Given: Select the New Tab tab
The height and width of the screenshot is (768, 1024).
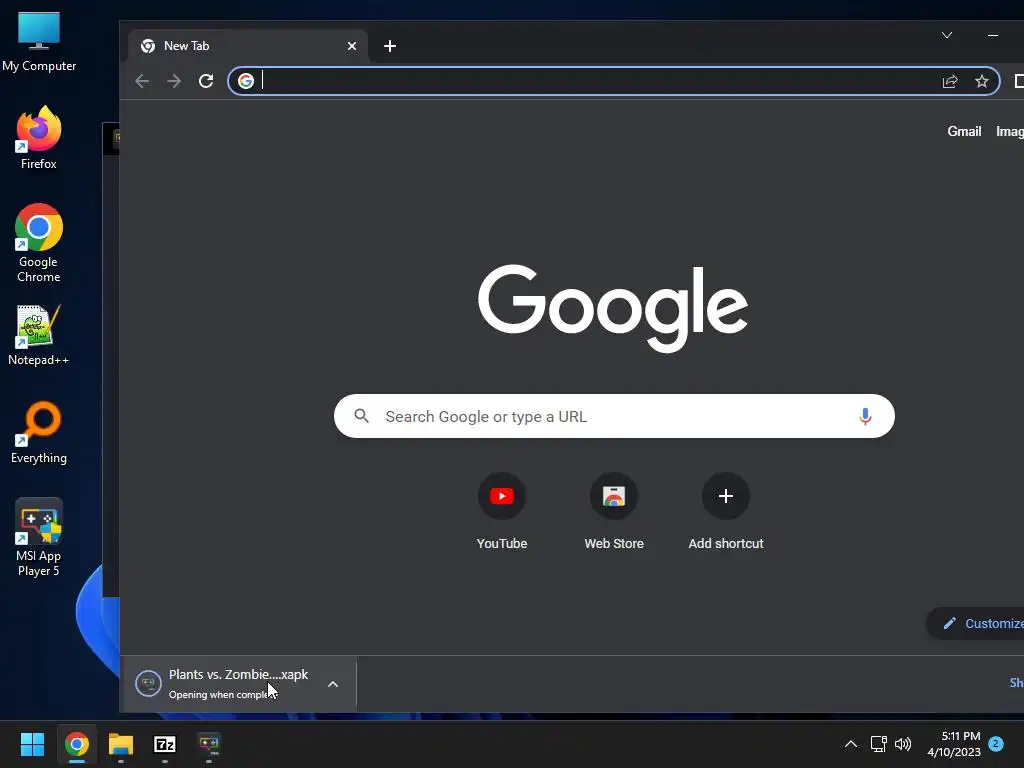Looking at the screenshot, I should point(248,46).
